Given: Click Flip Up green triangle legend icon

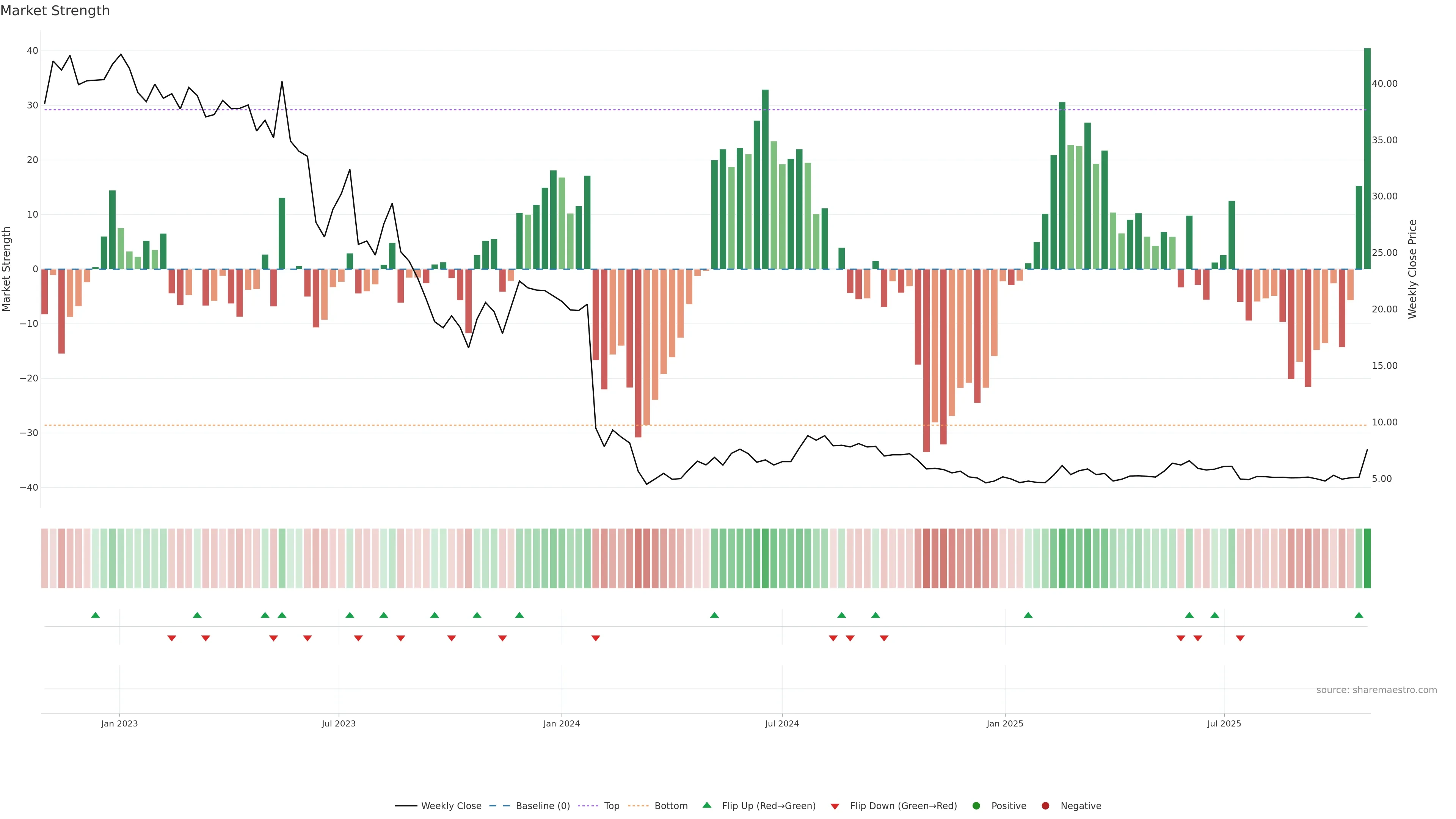Looking at the screenshot, I should coord(706,805).
